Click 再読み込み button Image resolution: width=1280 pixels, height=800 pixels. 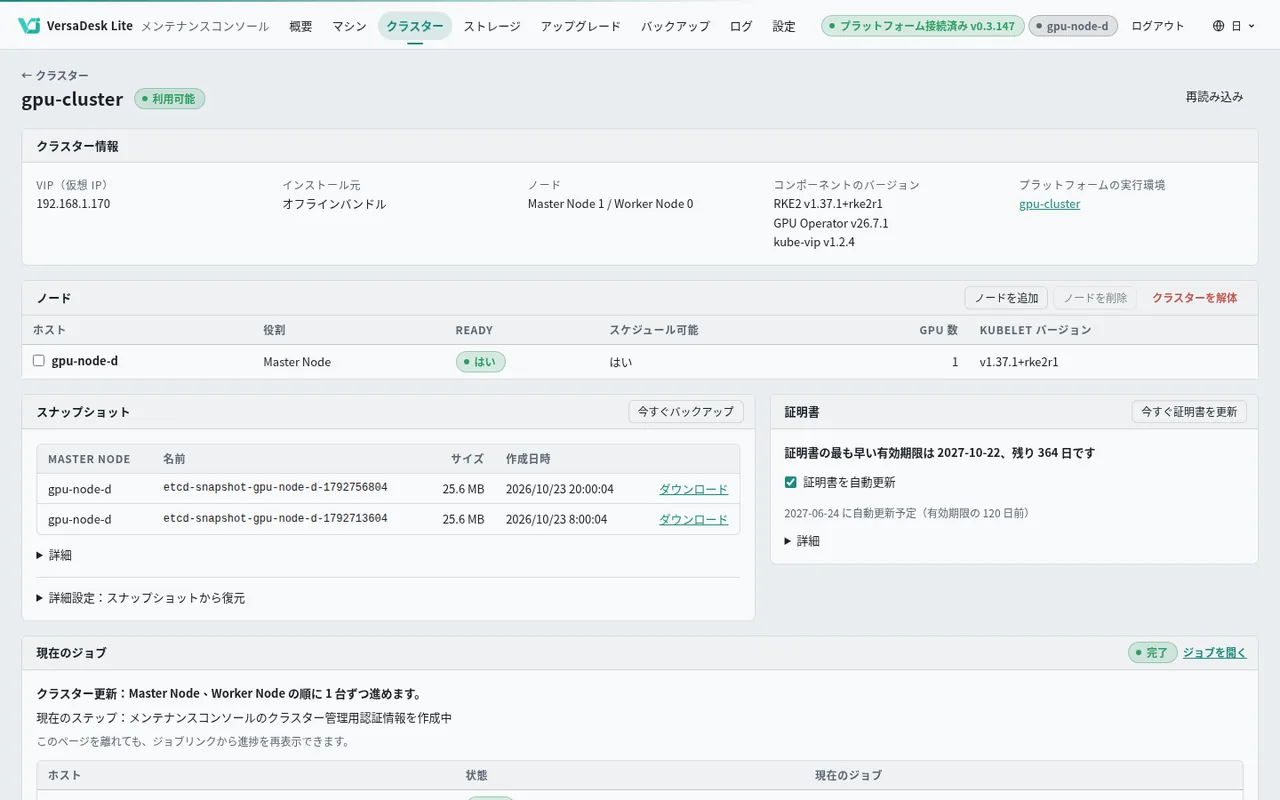click(1214, 97)
